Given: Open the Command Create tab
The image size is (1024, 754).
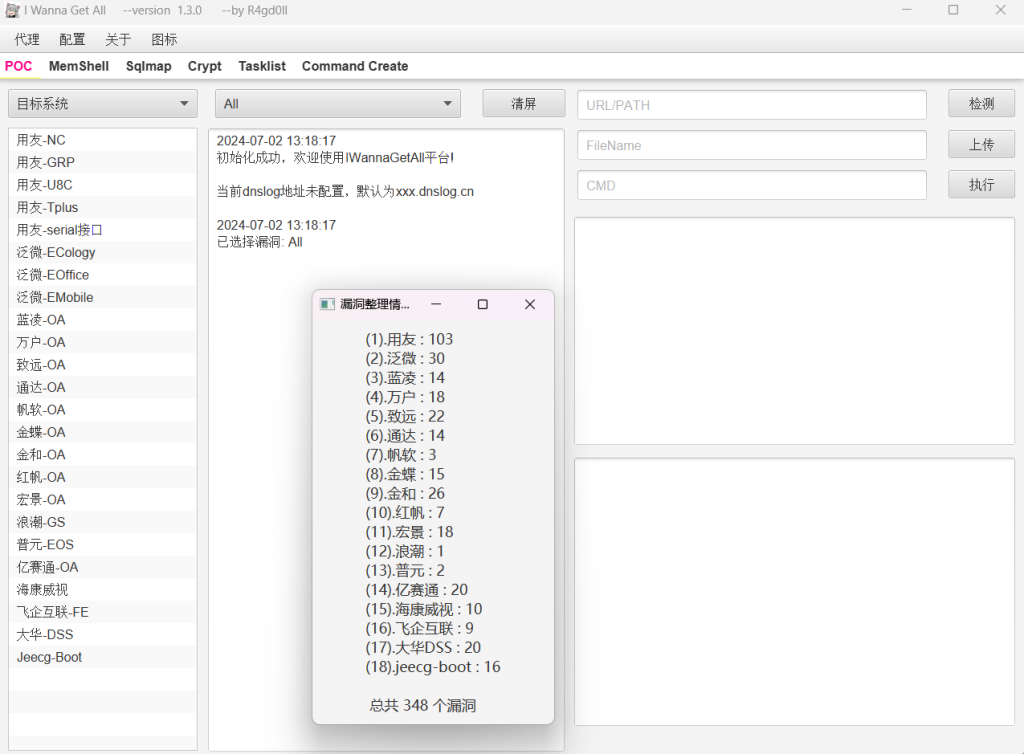Looking at the screenshot, I should [355, 66].
